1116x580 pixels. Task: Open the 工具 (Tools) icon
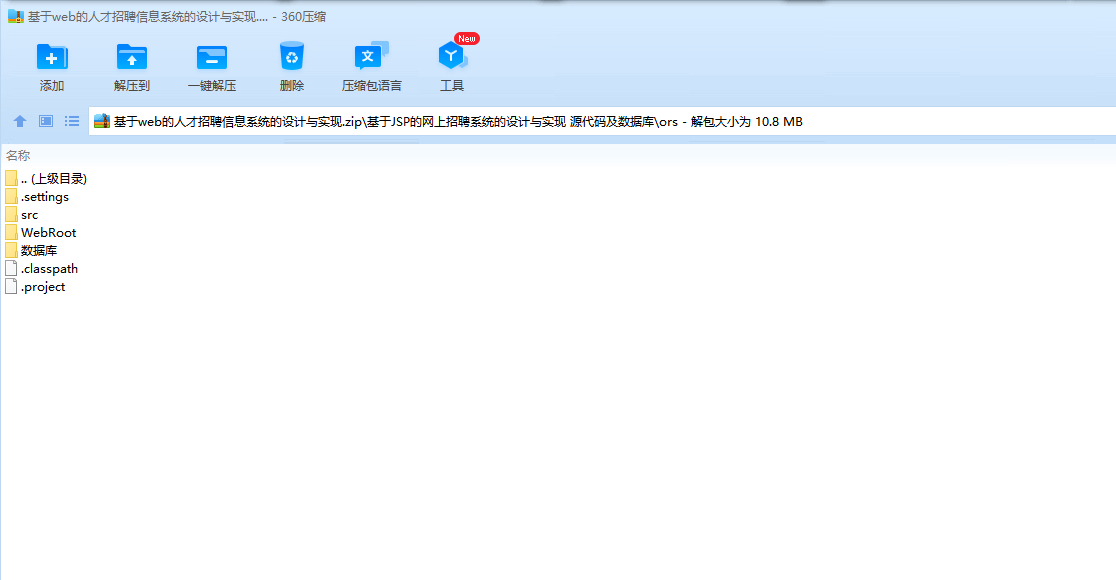[452, 56]
